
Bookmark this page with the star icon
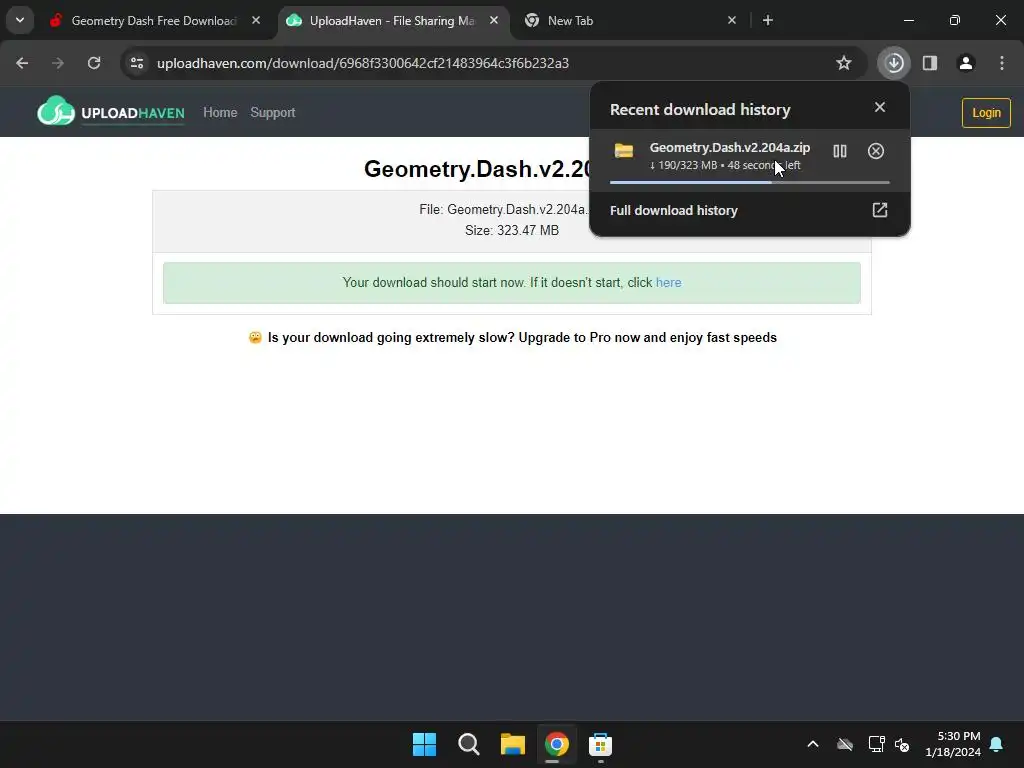click(844, 63)
